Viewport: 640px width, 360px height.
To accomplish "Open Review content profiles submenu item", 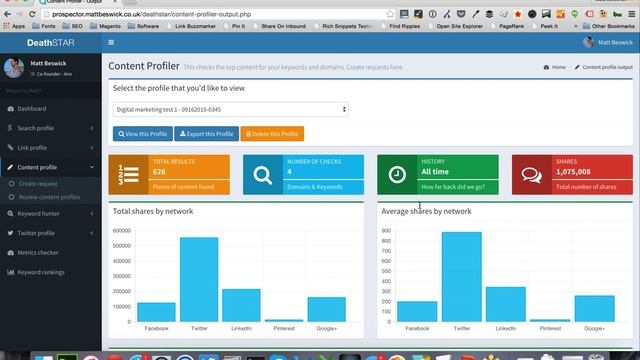I will tap(49, 197).
